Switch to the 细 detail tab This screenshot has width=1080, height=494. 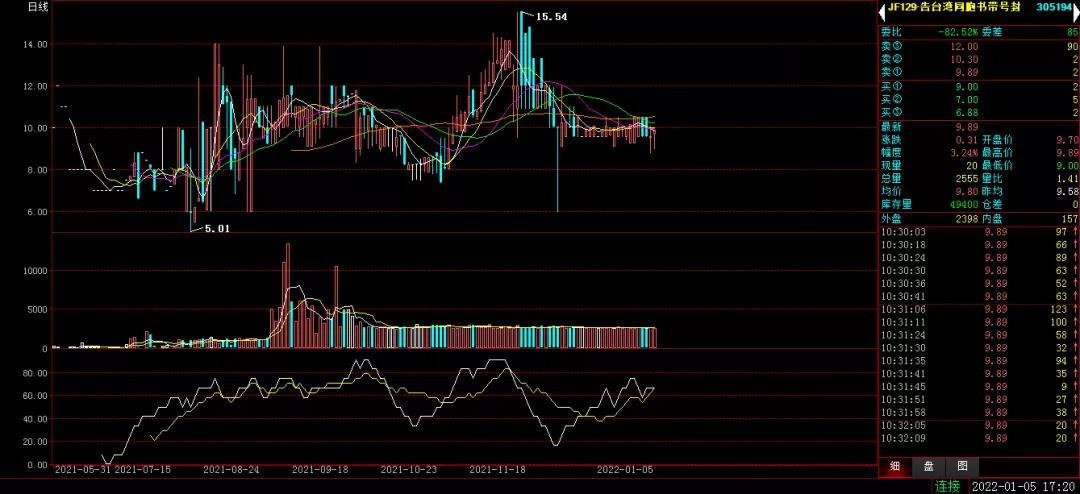pyautogui.click(x=895, y=466)
